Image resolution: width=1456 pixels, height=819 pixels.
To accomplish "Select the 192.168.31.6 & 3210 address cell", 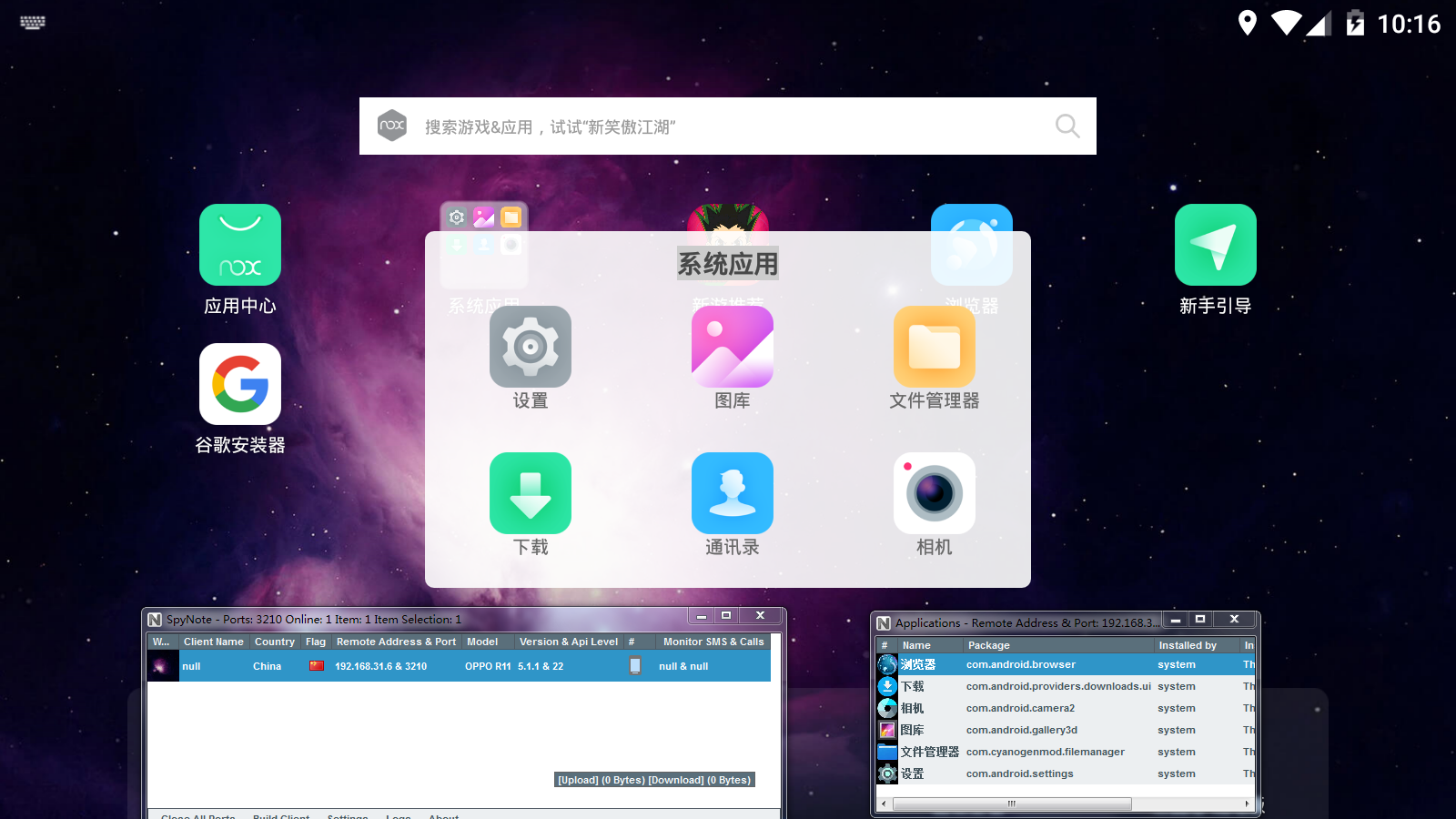I will tap(381, 666).
